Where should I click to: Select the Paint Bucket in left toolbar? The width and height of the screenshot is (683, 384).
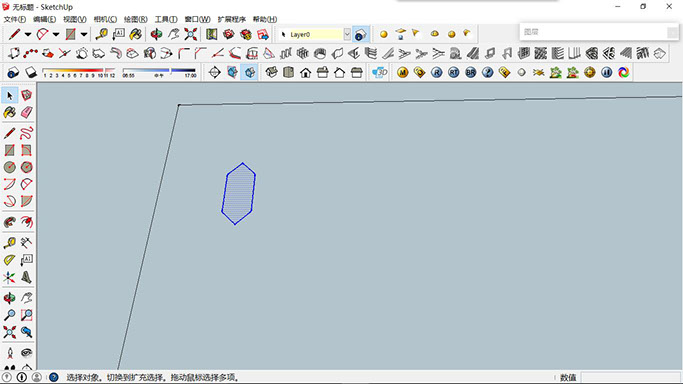click(10, 112)
